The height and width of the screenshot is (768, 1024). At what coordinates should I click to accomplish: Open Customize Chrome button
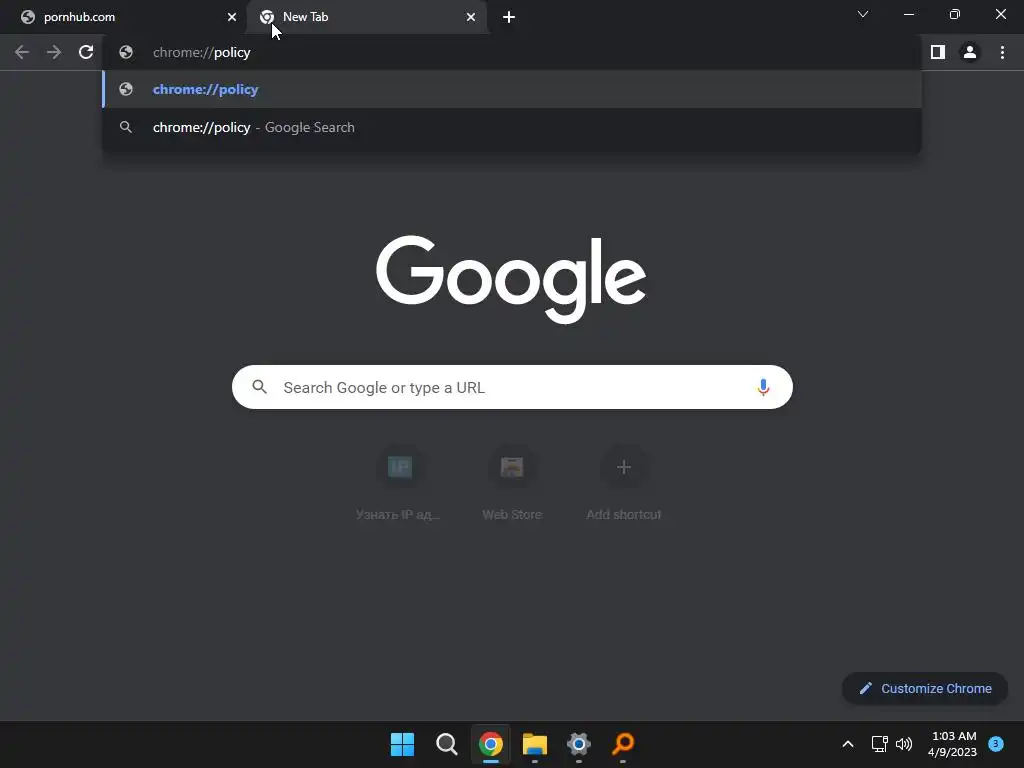pyautogui.click(x=925, y=688)
